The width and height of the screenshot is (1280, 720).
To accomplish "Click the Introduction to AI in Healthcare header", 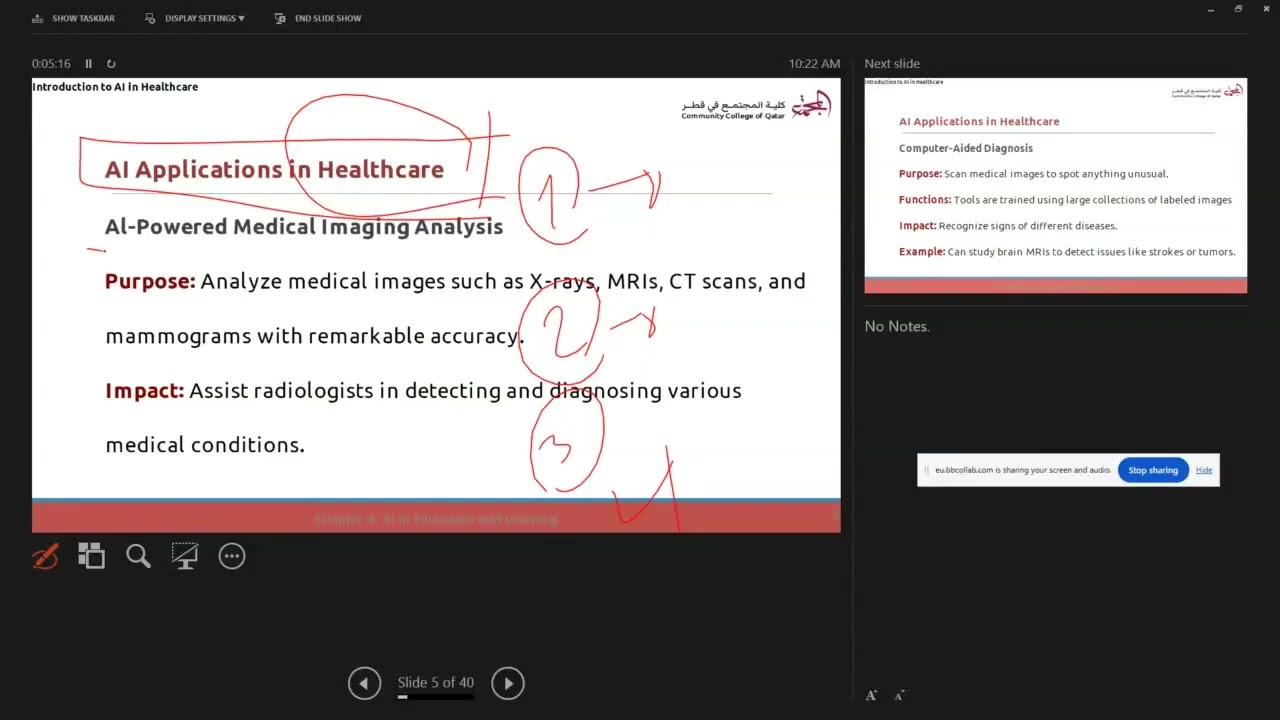I will (x=115, y=87).
